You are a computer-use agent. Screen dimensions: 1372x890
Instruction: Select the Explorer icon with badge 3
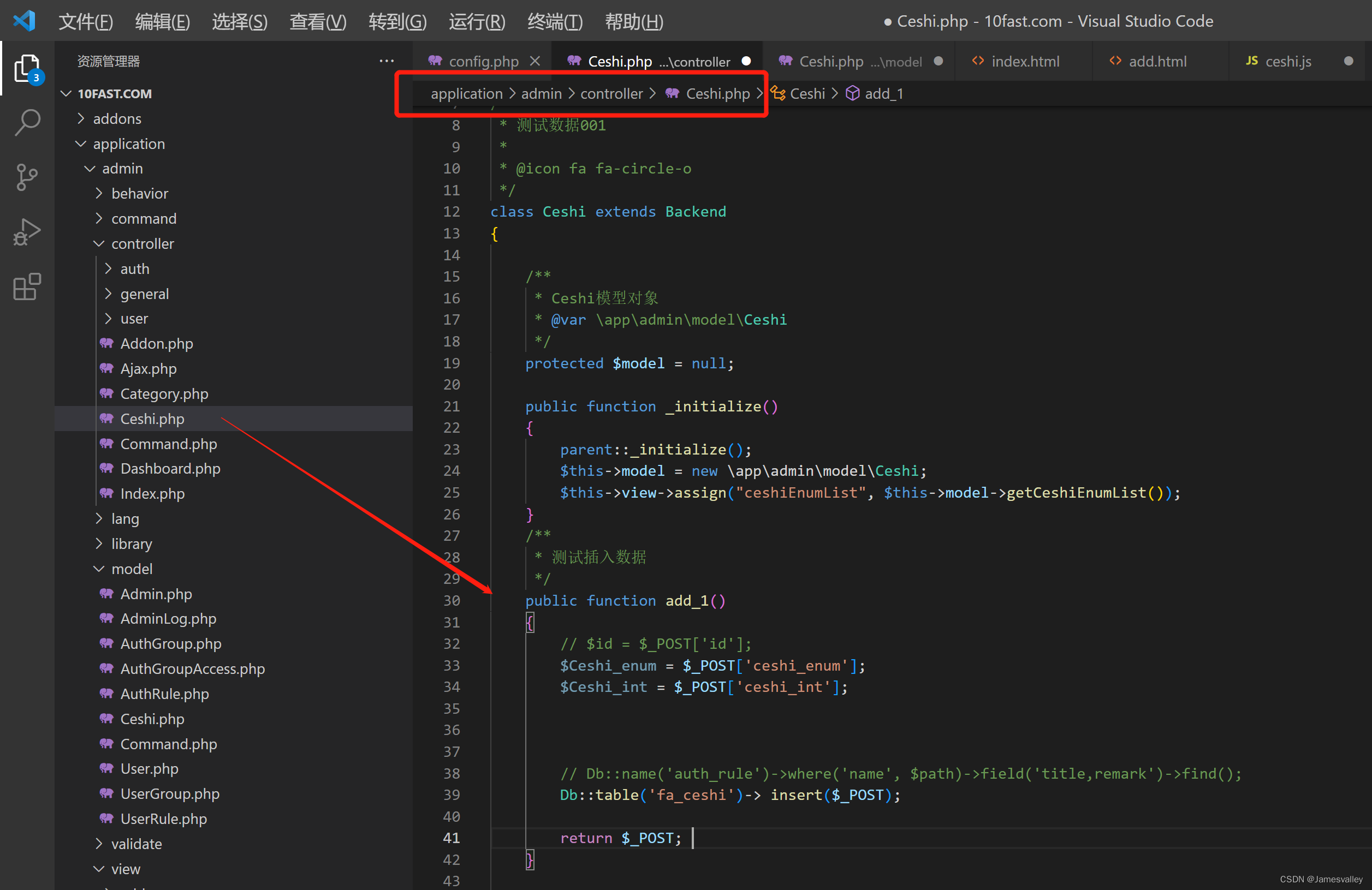click(x=27, y=68)
